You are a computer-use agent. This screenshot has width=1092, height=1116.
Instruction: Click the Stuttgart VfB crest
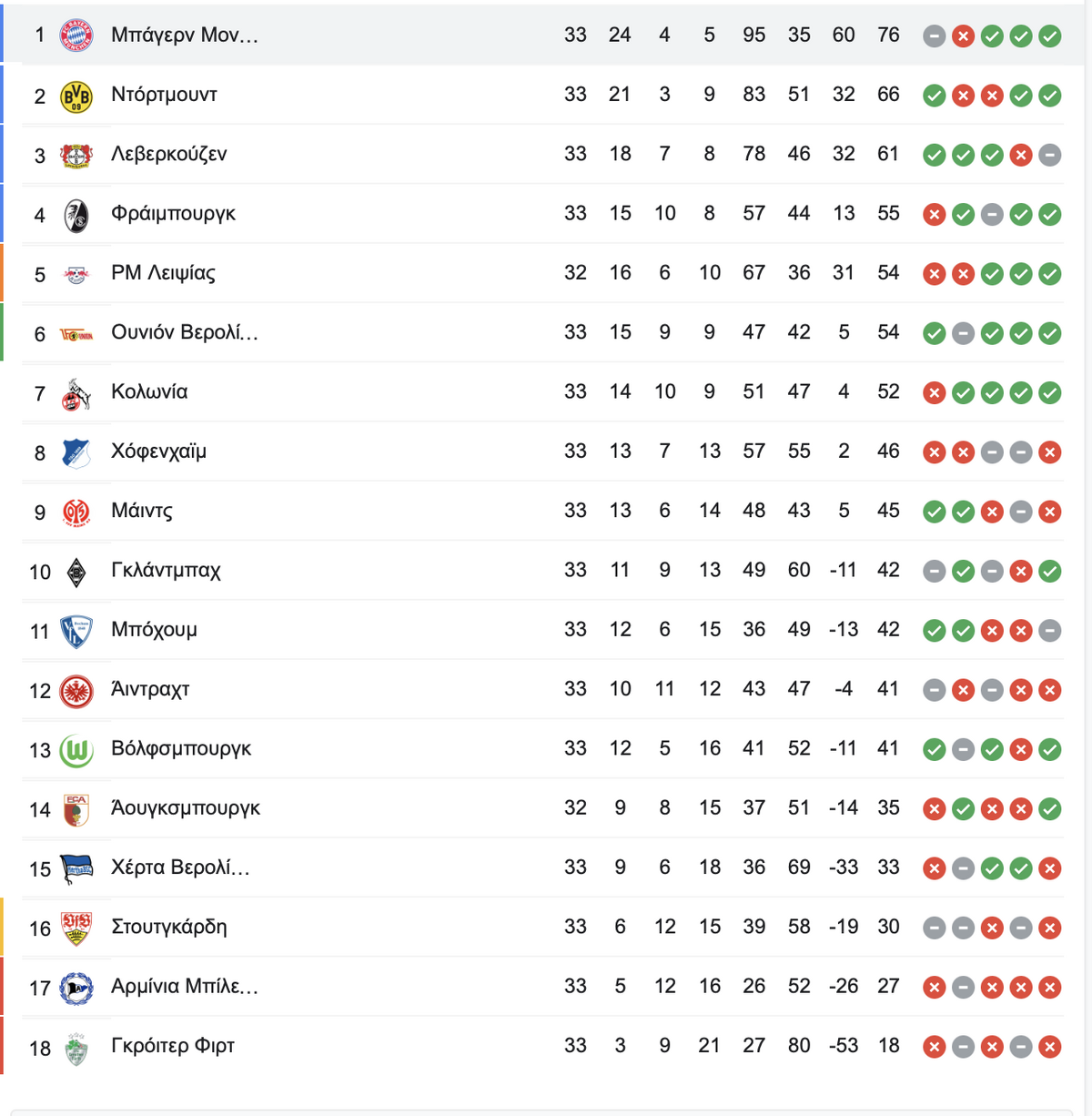pos(76,928)
